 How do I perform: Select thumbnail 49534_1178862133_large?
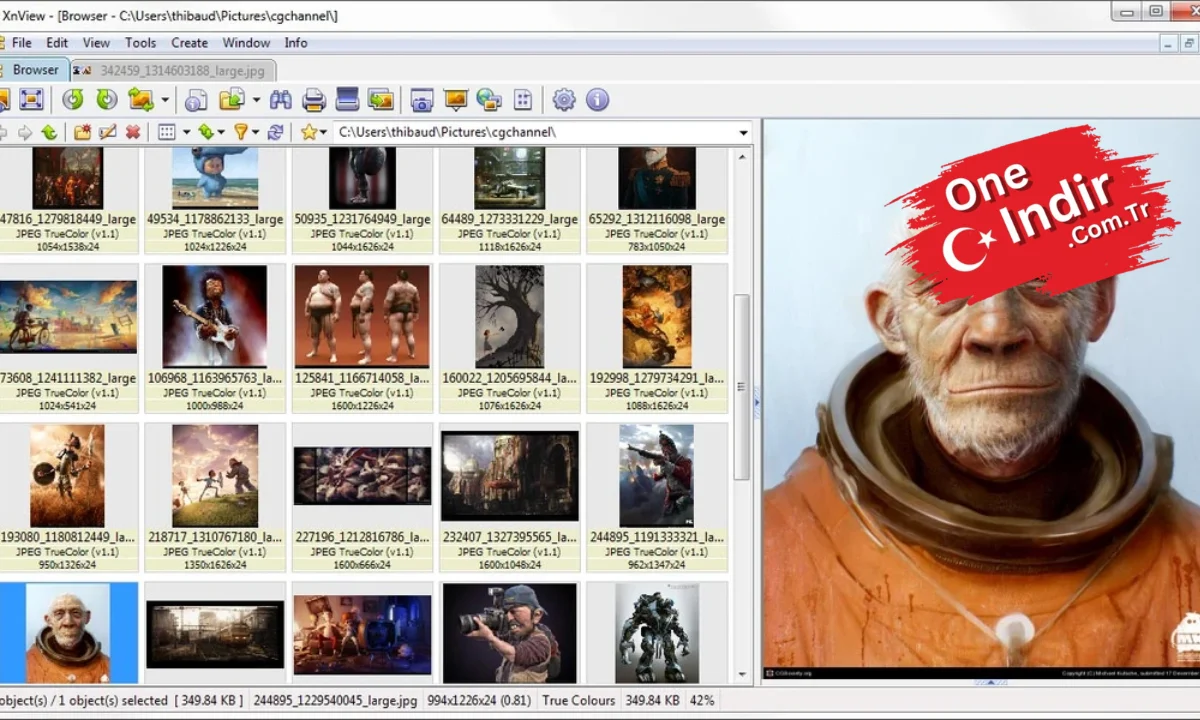click(215, 201)
